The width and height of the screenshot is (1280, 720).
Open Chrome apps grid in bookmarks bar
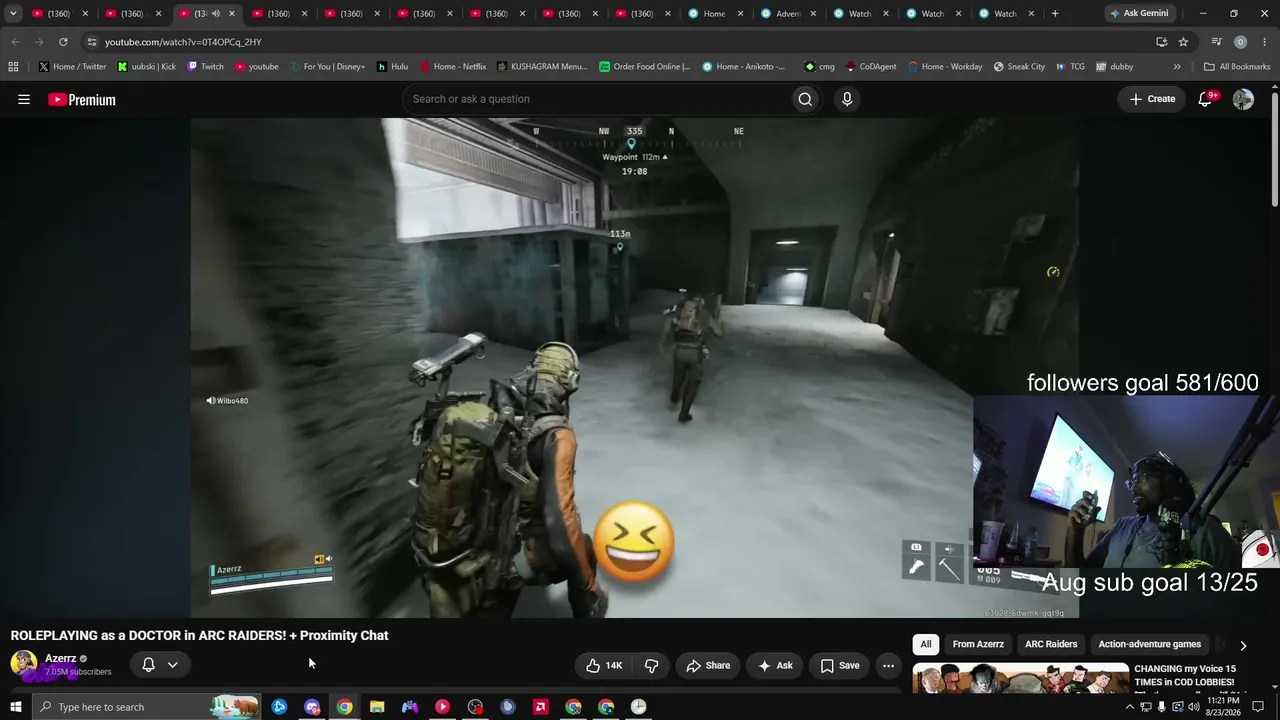[13, 67]
